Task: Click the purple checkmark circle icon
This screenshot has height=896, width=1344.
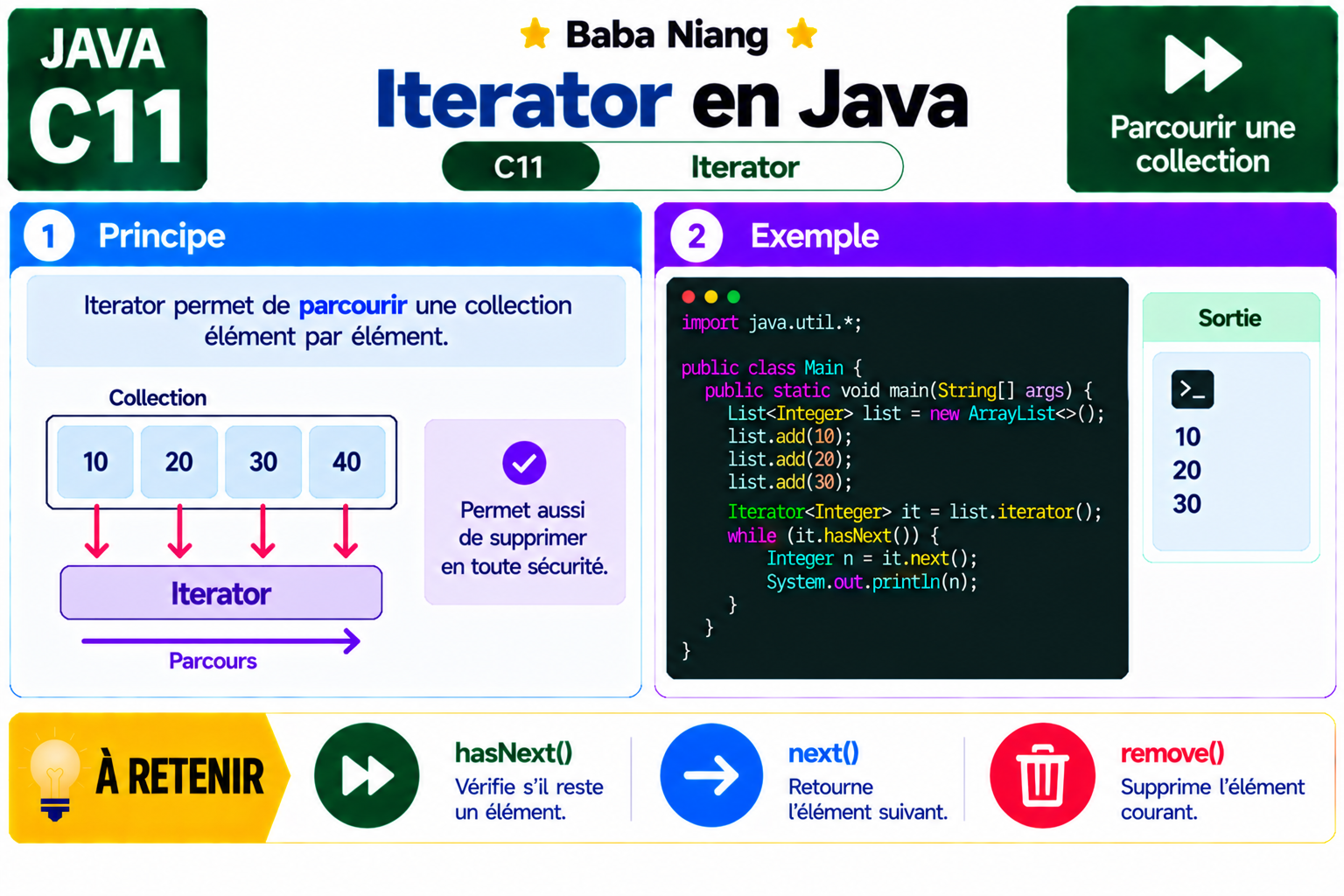Action: coord(524,463)
